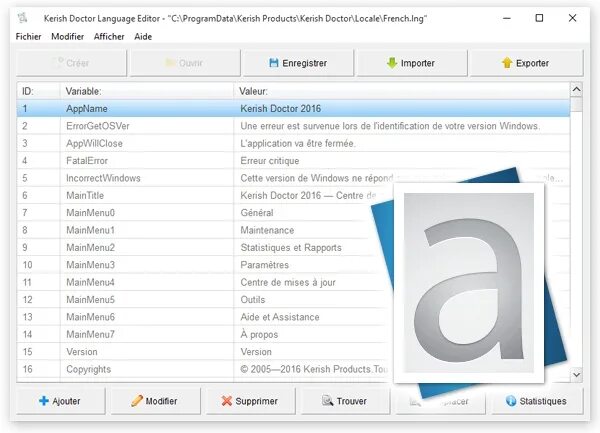Open the Afficher menu
This screenshot has width=600, height=433.
click(x=109, y=37)
